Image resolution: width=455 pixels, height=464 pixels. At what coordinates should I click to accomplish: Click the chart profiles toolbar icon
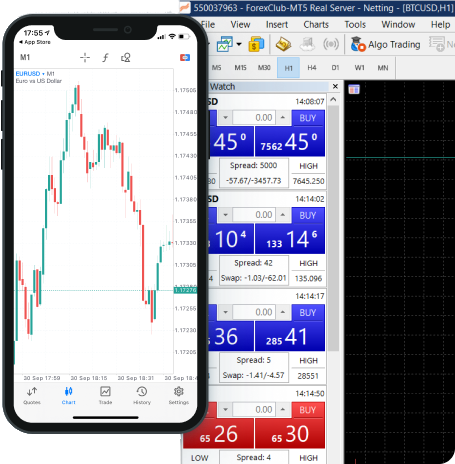[225, 44]
